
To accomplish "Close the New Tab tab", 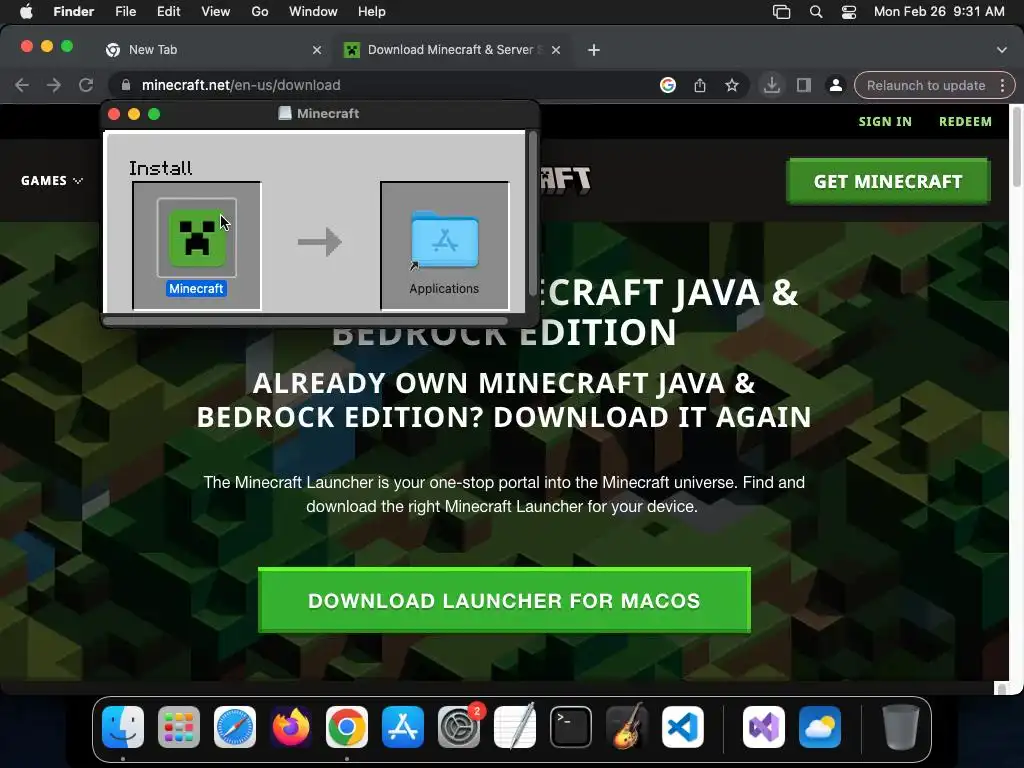I will [x=317, y=50].
